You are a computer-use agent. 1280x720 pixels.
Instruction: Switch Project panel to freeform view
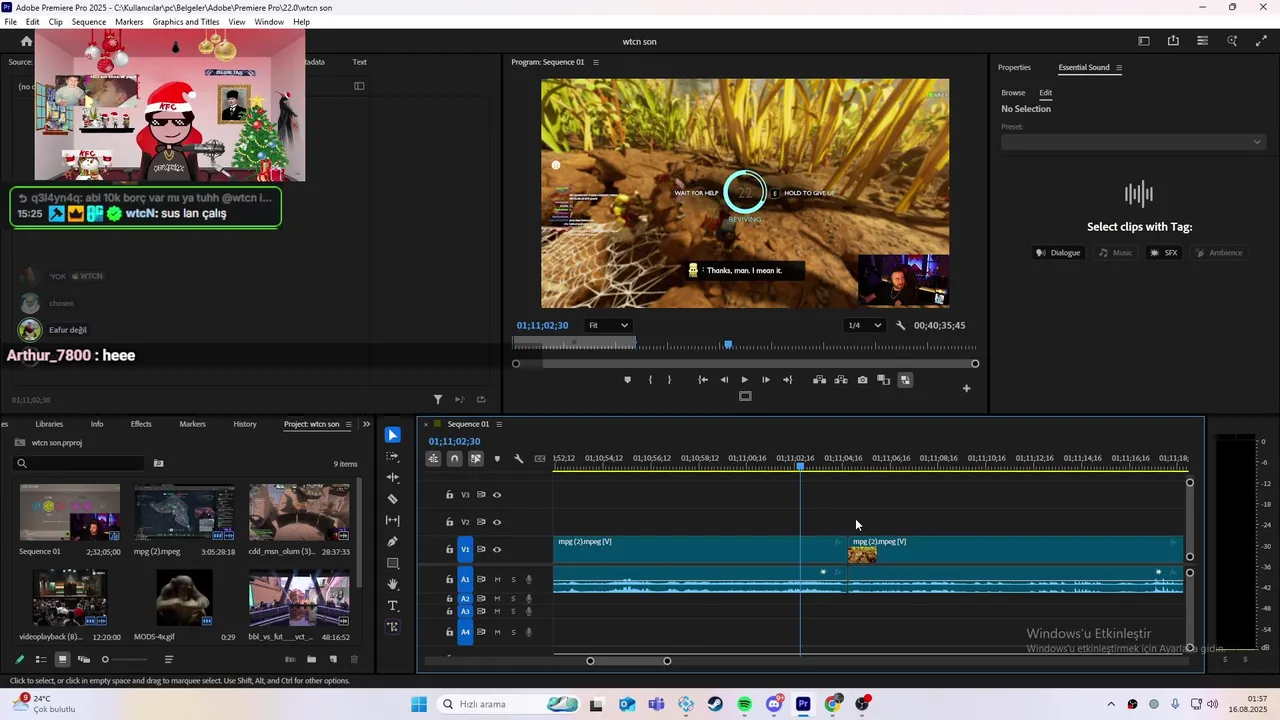click(x=84, y=659)
